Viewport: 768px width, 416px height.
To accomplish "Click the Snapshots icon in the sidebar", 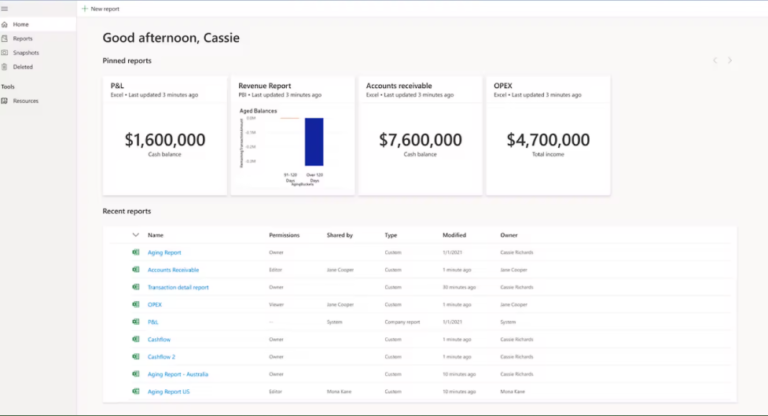I will (x=5, y=52).
